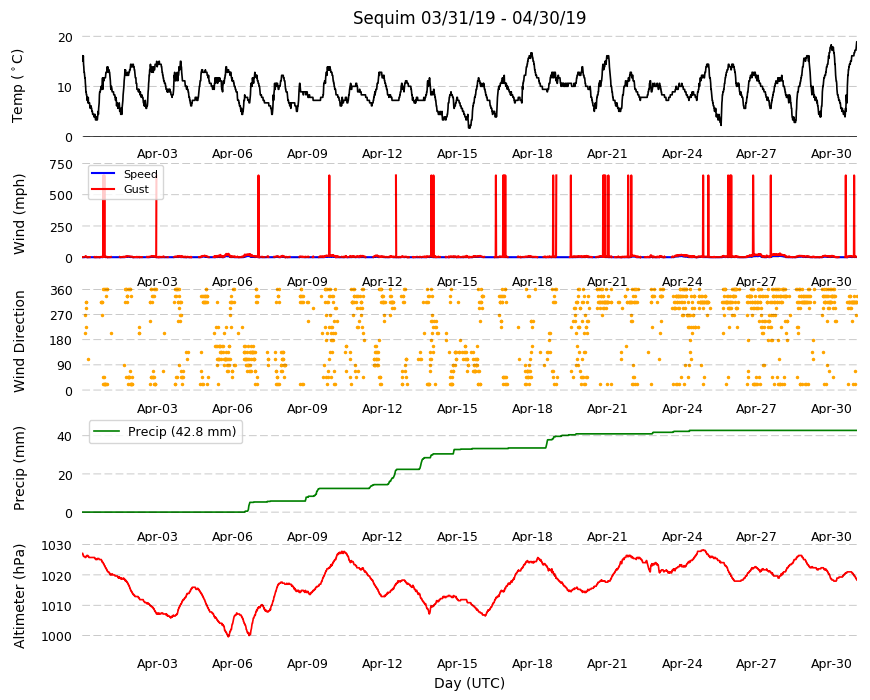870x700 pixels.
Task: Click the Precip (mm) axis label
Action: [19, 468]
